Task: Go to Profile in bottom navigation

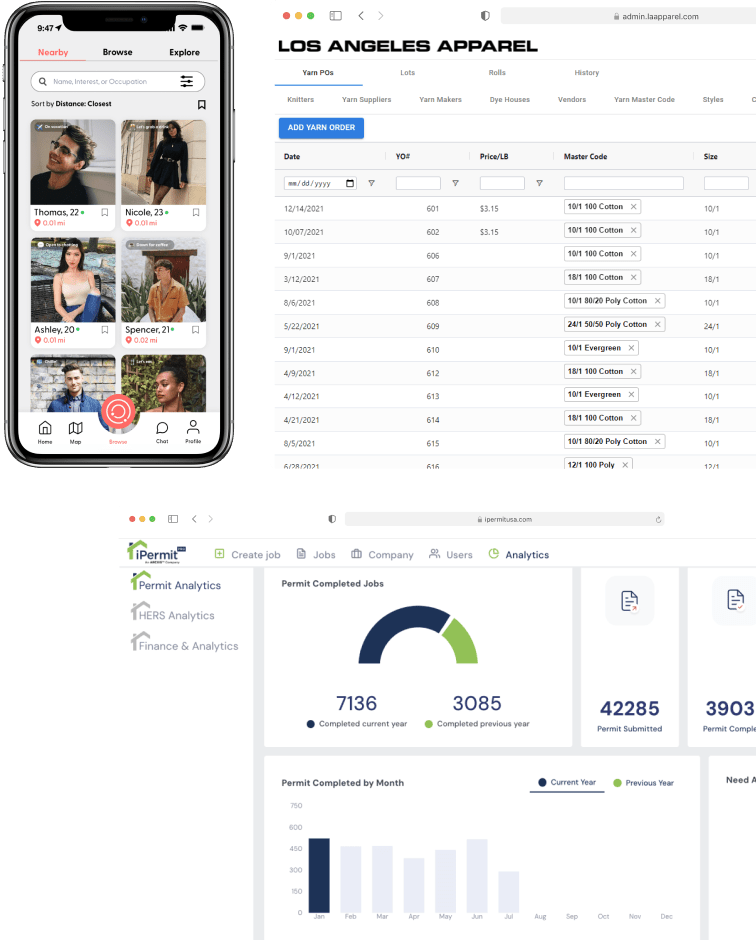Action: pyautogui.click(x=193, y=430)
